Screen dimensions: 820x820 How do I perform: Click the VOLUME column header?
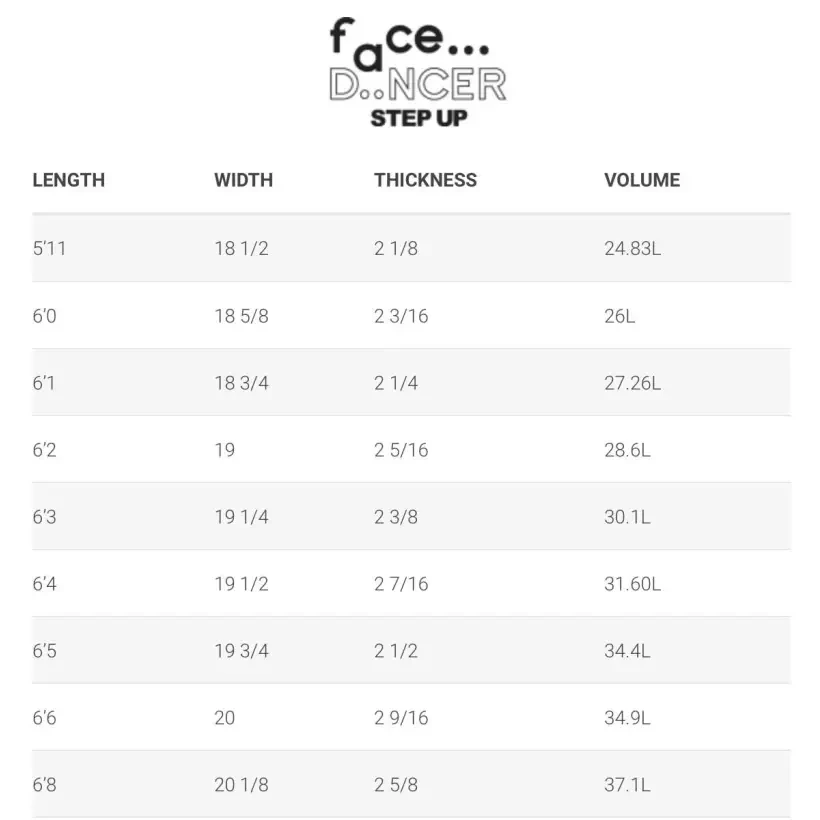click(641, 180)
